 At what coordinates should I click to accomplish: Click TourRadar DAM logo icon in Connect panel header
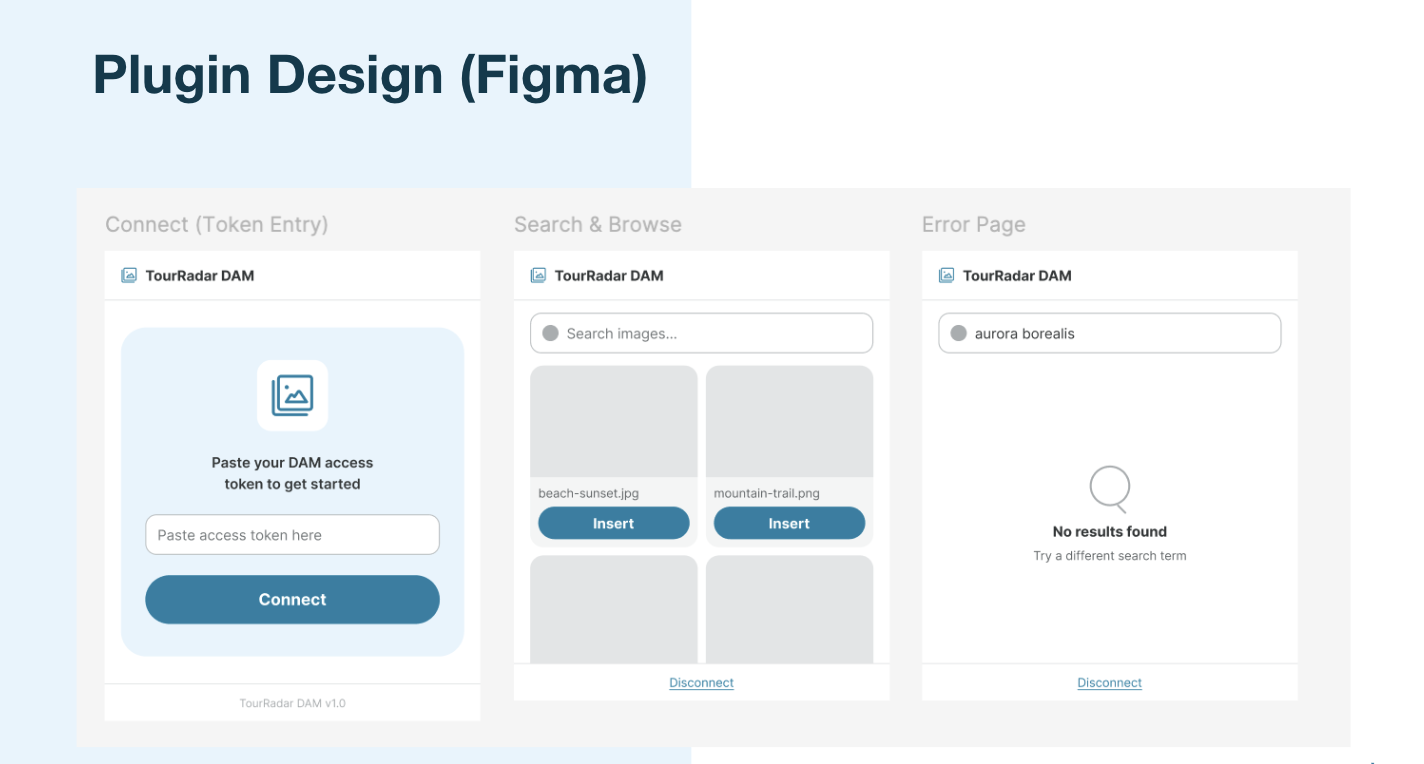tap(129, 275)
